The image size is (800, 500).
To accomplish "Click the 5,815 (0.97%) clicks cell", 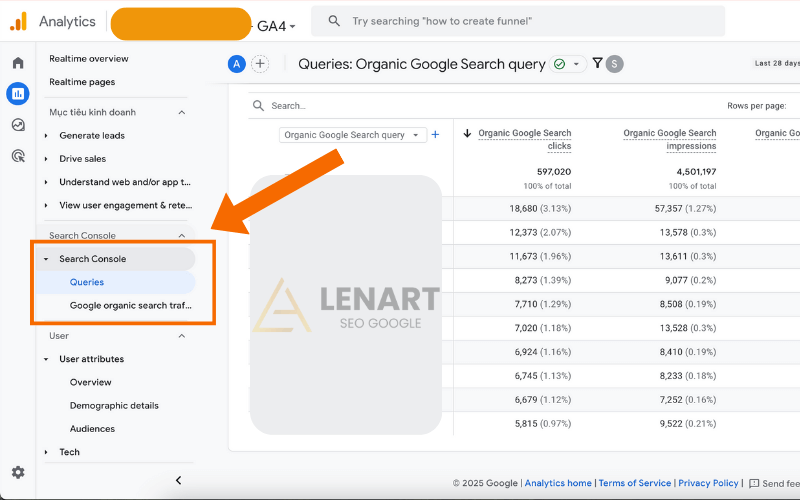I will tap(543, 423).
